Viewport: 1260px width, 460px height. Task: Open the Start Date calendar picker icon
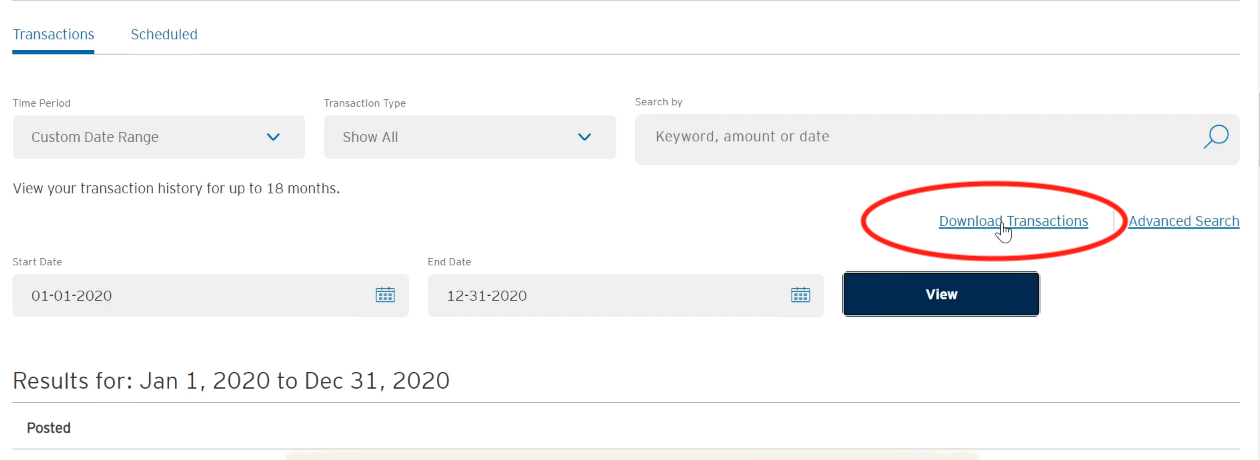coord(385,295)
